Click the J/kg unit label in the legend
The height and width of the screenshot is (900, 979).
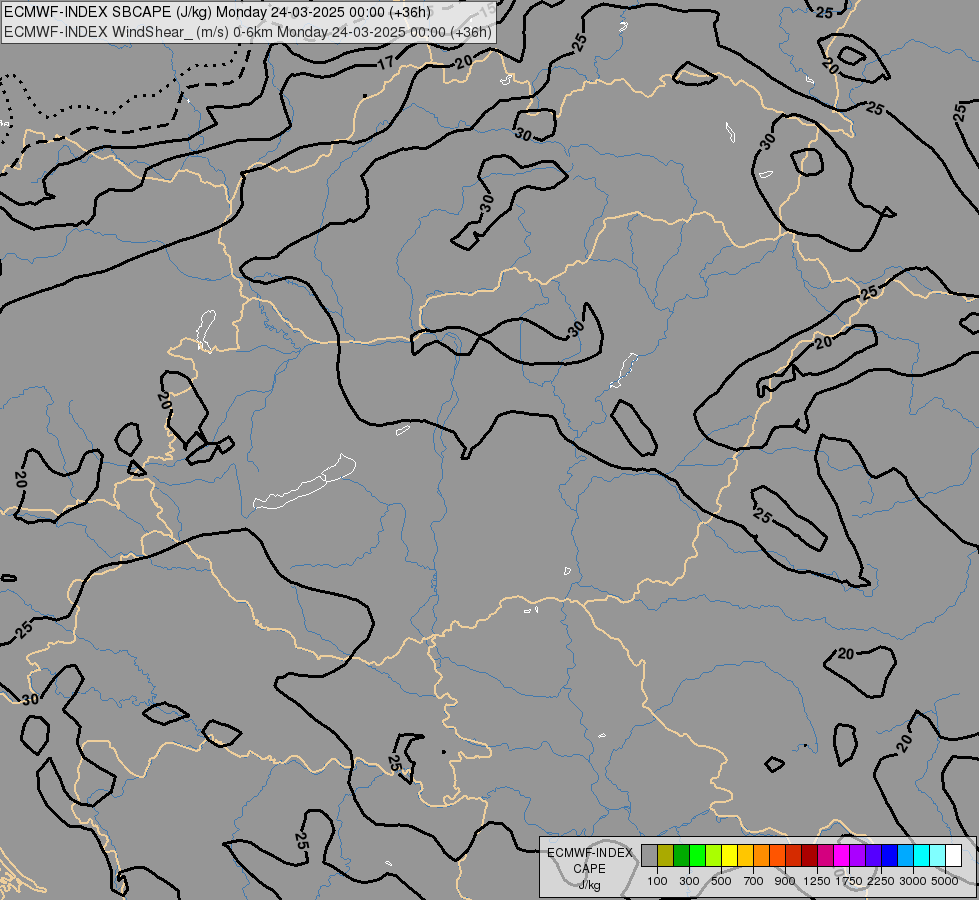[589, 886]
